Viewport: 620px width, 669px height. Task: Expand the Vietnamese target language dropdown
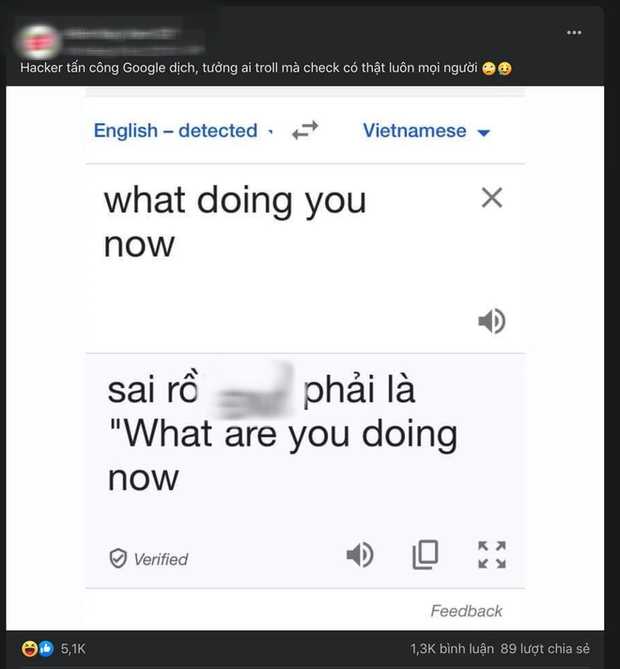(x=426, y=131)
